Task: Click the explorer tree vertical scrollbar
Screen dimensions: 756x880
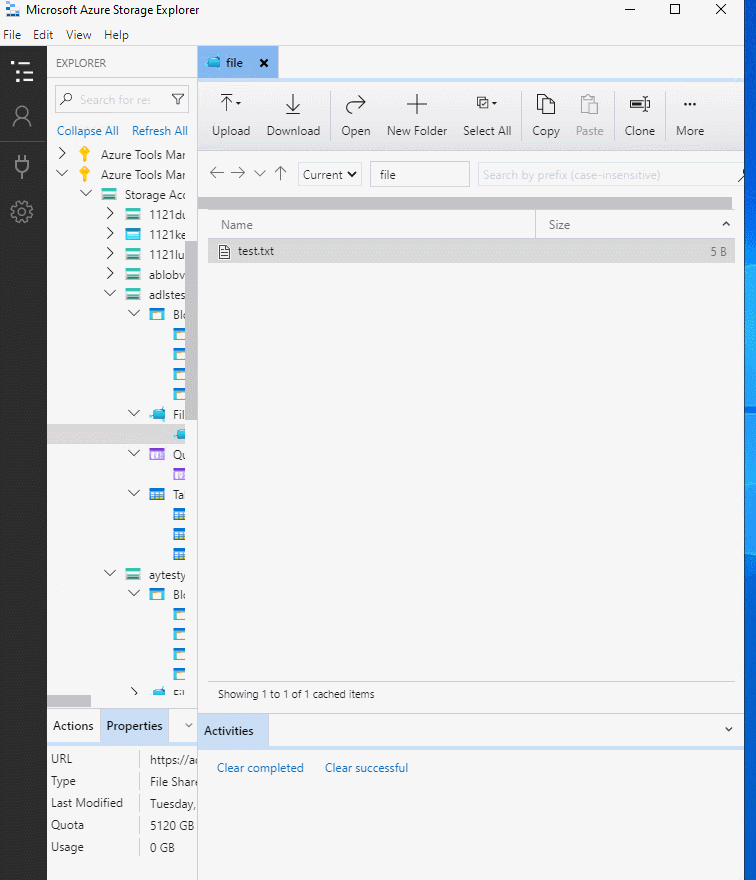Action: click(x=191, y=331)
